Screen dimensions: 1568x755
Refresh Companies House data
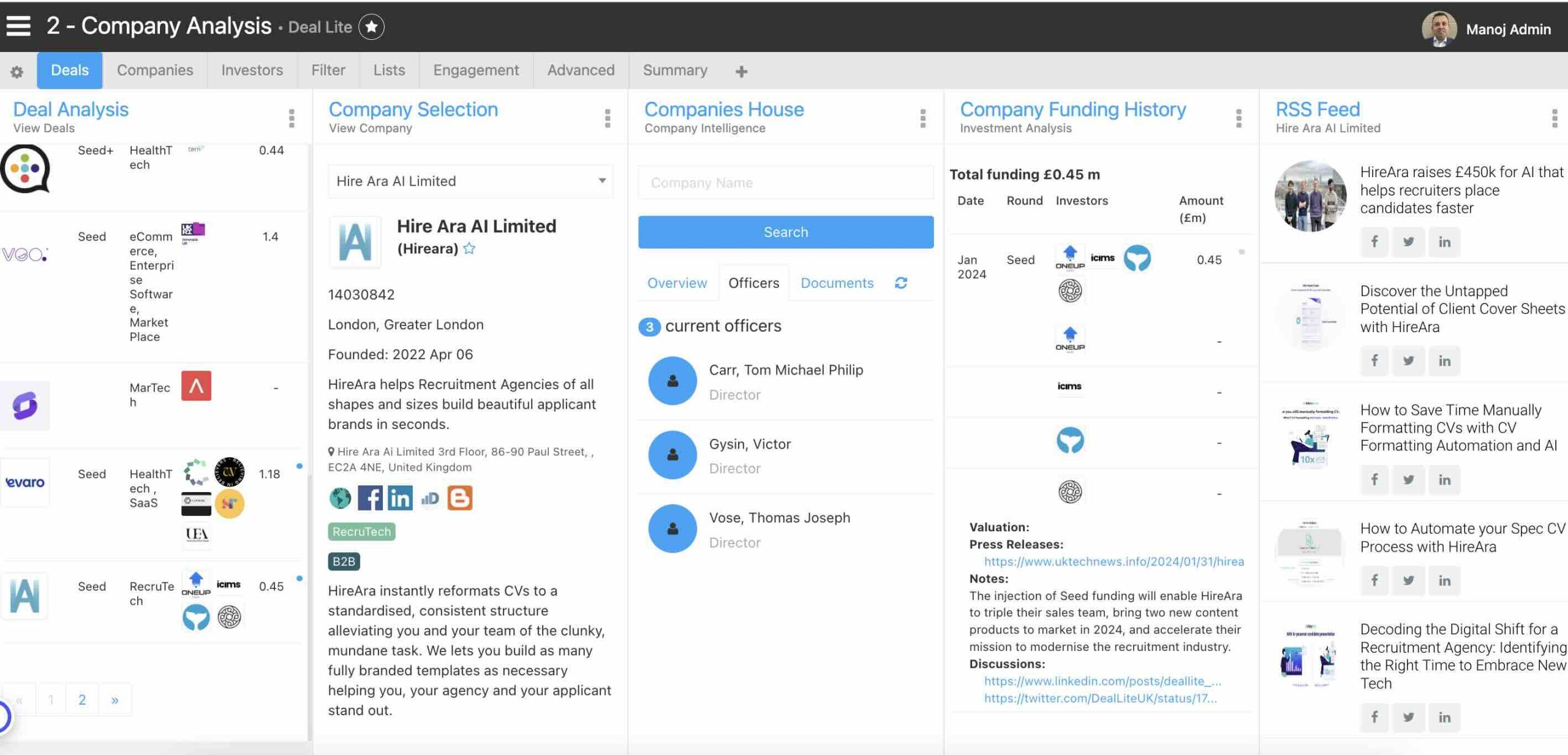(901, 283)
